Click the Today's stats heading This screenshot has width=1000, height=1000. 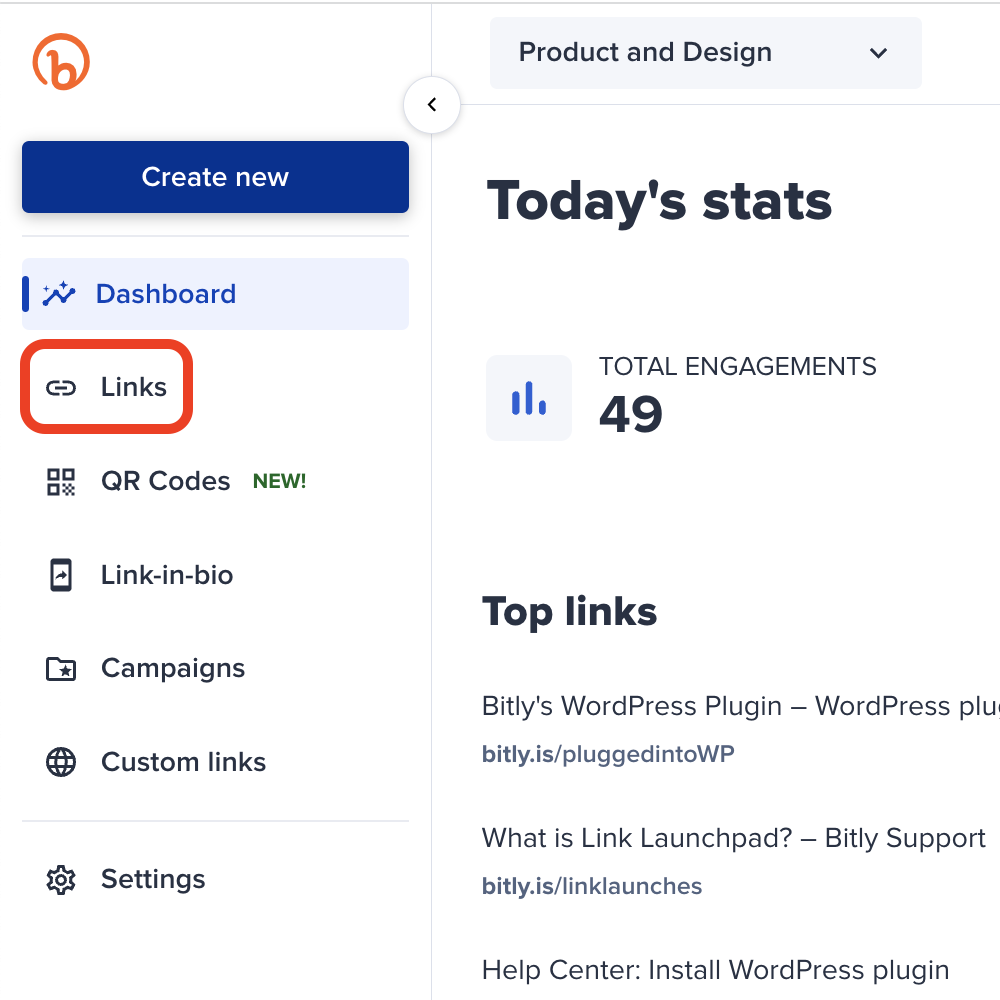(x=659, y=202)
